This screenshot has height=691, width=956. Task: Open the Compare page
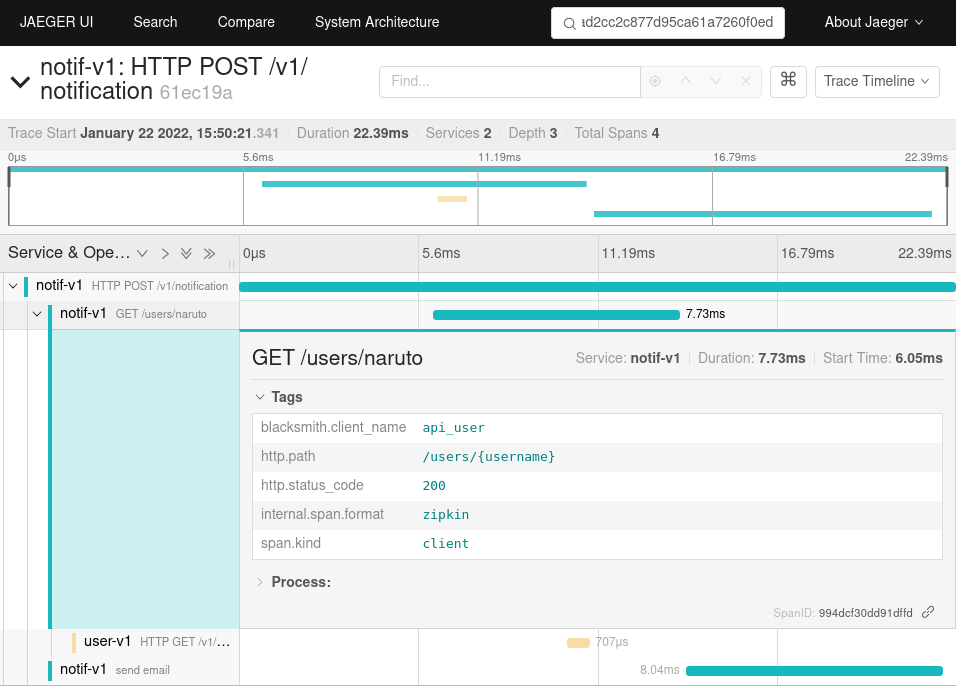click(246, 23)
